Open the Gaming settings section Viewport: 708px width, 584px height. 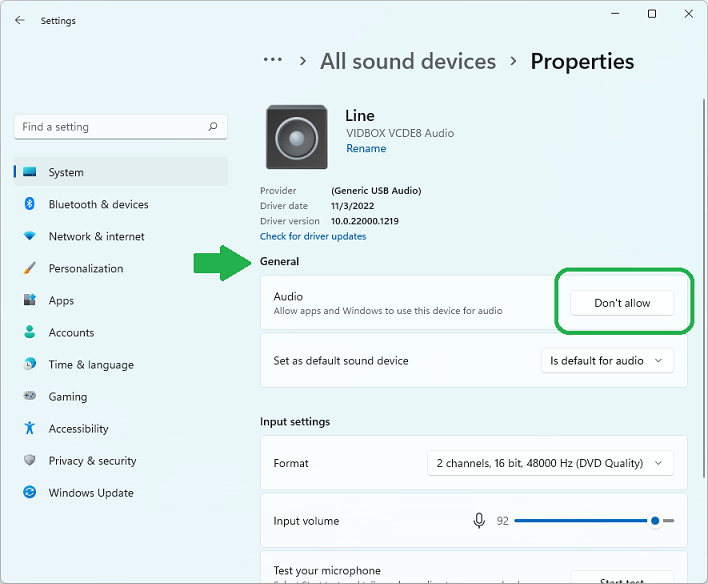pyautogui.click(x=68, y=397)
